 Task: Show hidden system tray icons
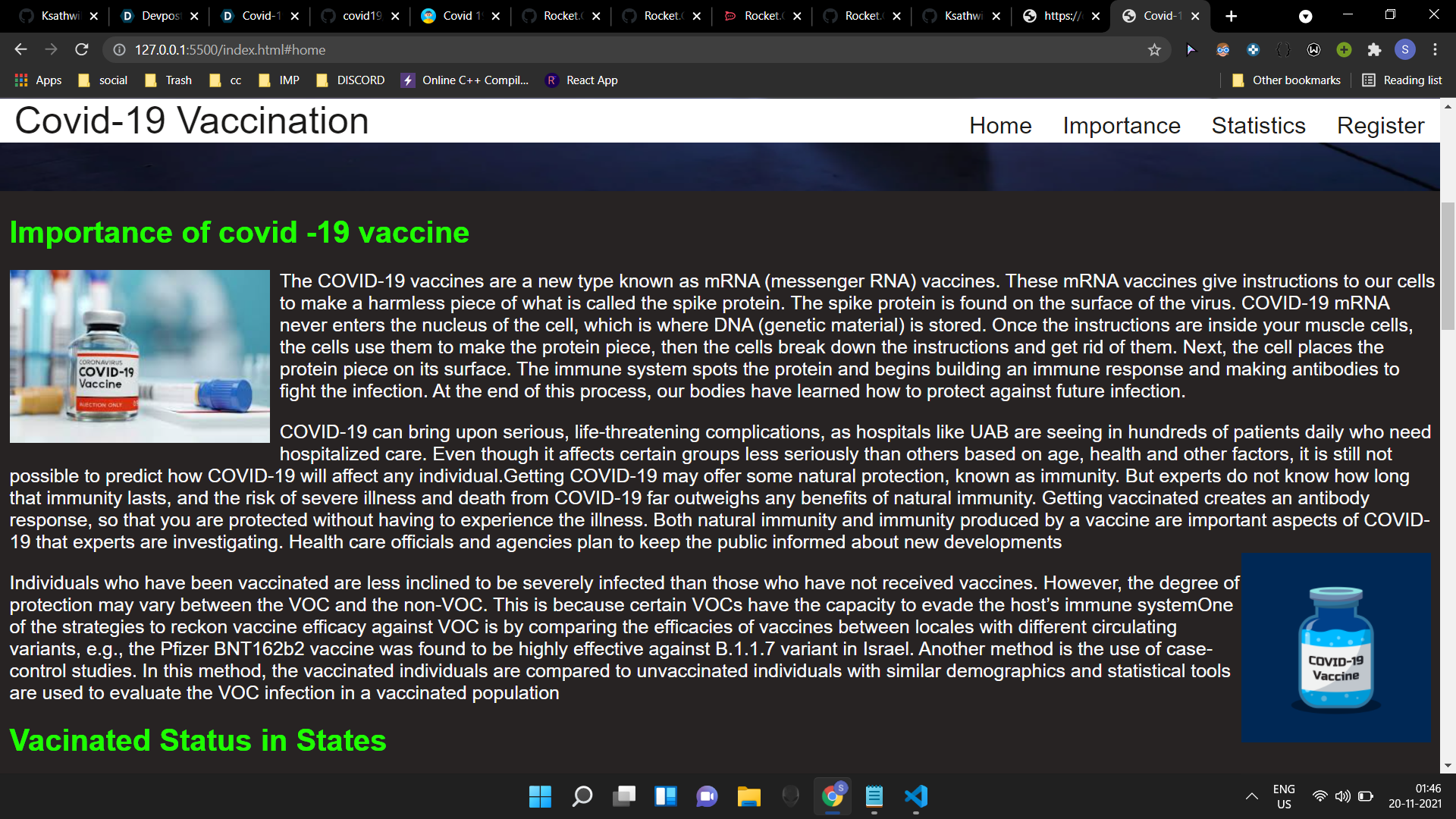pyautogui.click(x=1251, y=796)
